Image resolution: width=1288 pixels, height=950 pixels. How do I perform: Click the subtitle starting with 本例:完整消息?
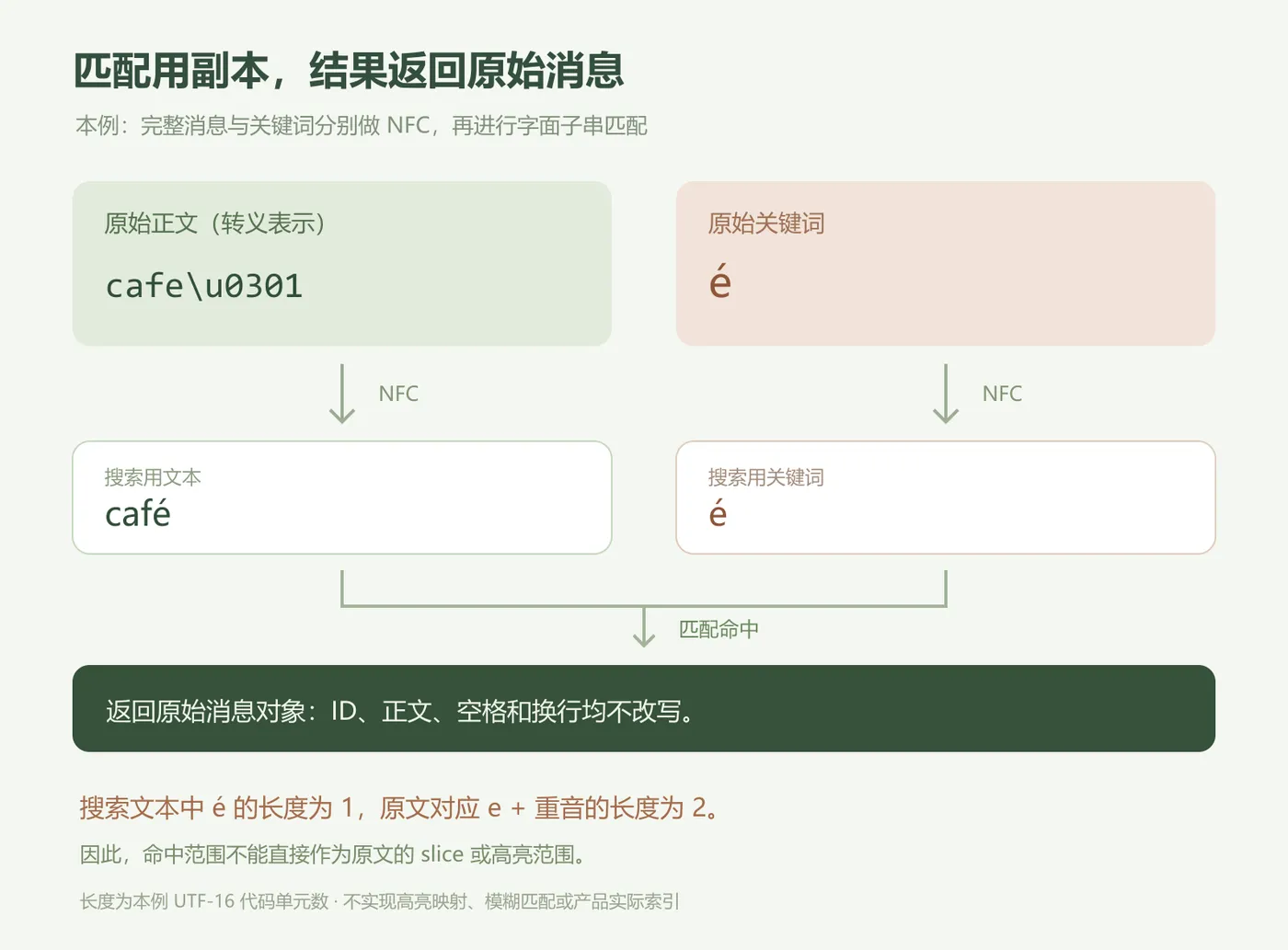362,125
